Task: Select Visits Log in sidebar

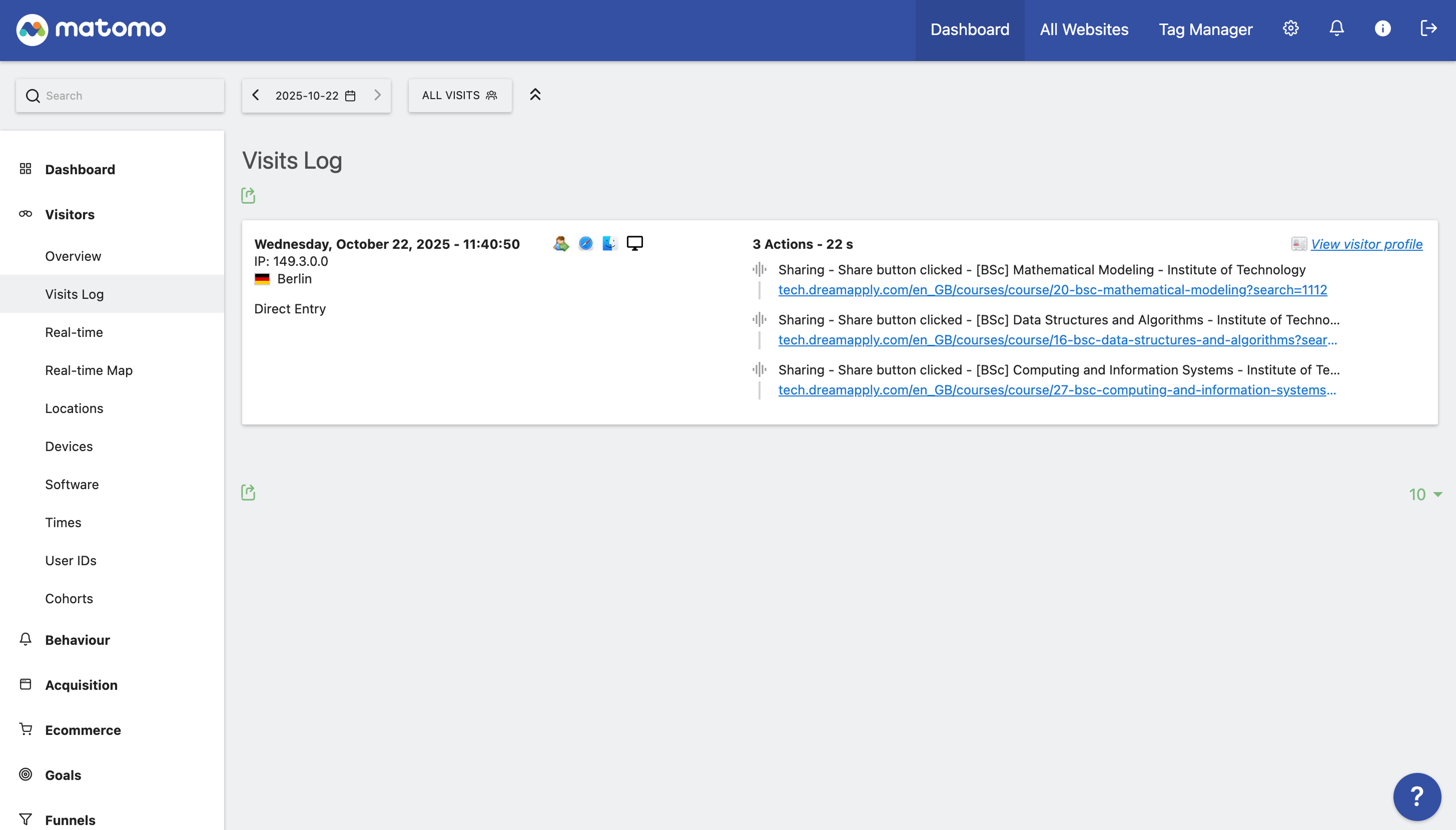Action: pos(74,294)
